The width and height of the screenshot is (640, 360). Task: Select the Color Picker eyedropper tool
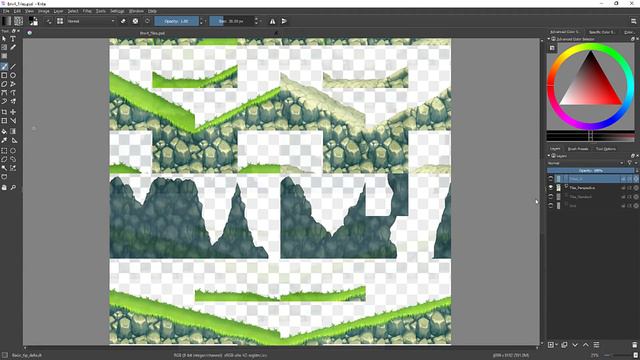tap(4, 140)
